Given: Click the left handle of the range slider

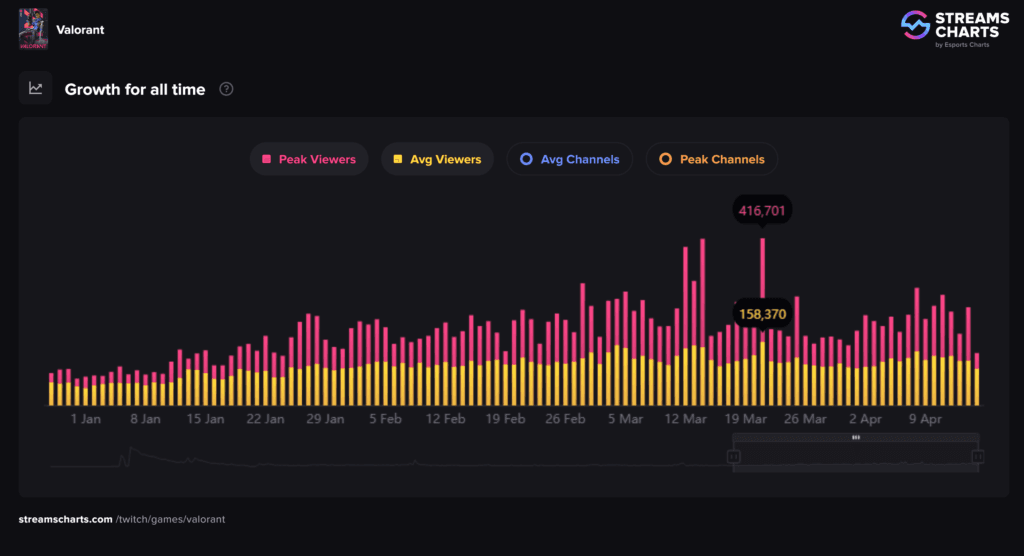Looking at the screenshot, I should (733, 456).
